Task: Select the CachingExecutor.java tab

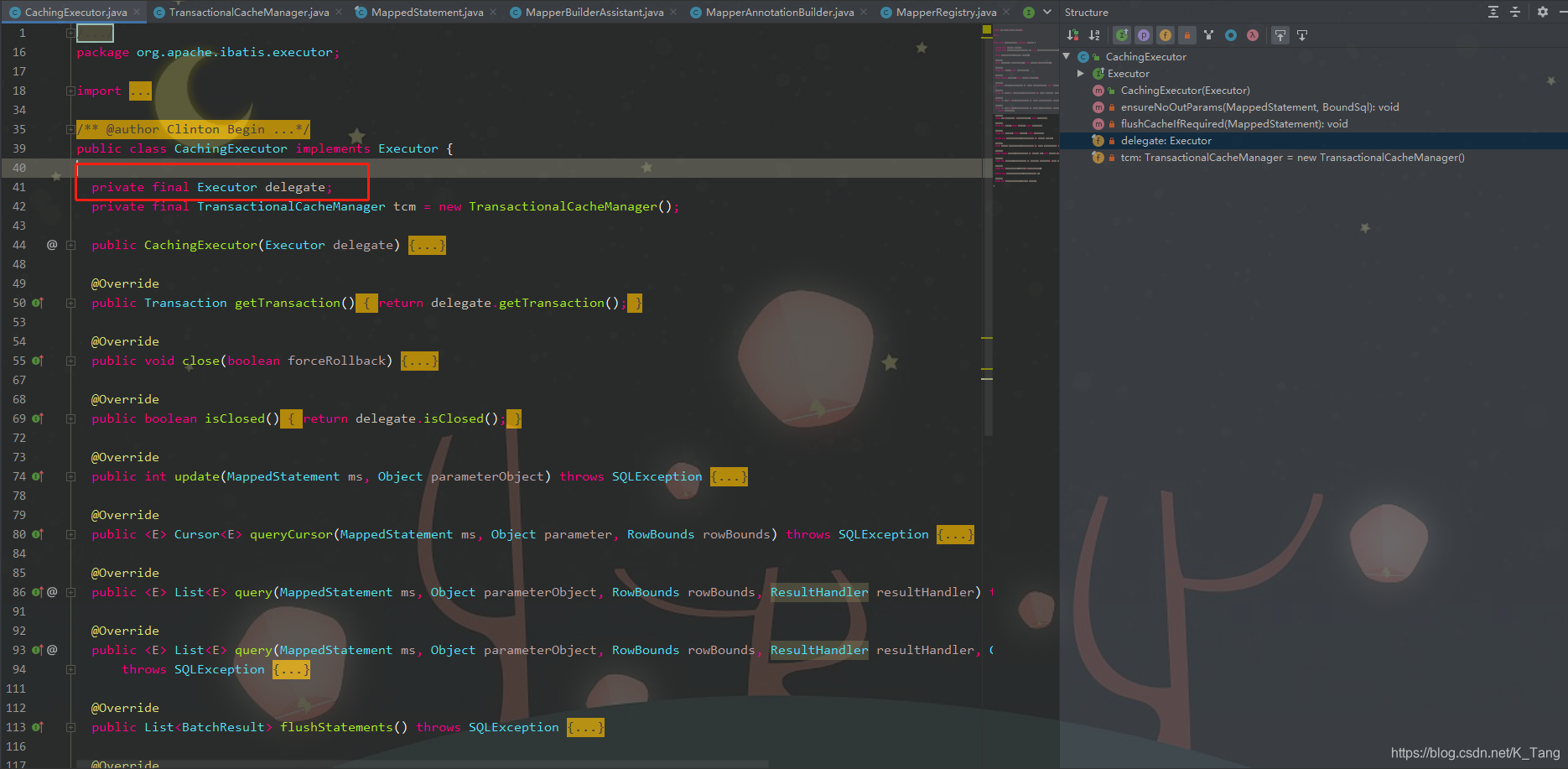Action: tap(75, 12)
